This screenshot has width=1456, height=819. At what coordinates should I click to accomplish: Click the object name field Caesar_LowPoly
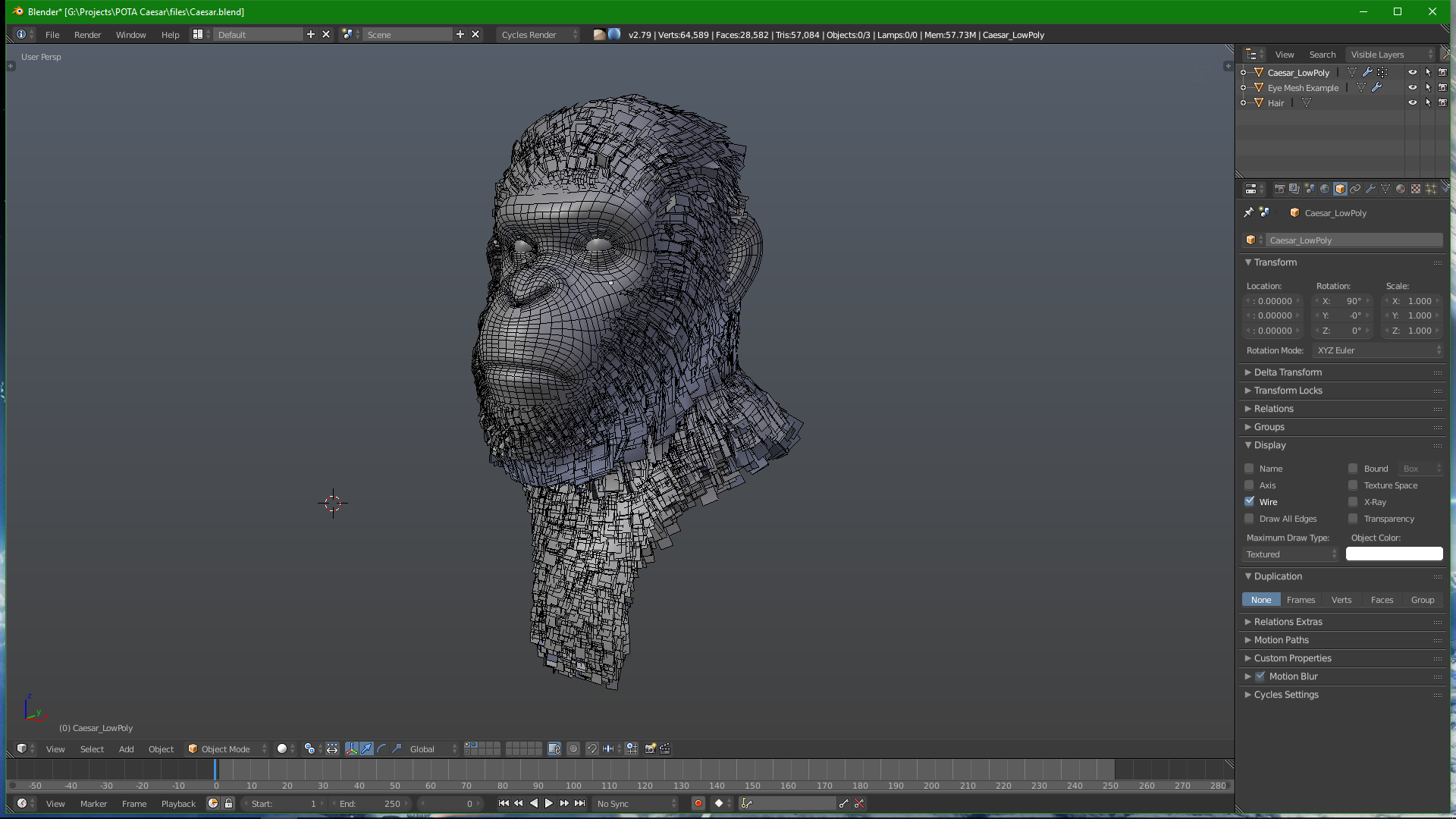[x=1354, y=240]
